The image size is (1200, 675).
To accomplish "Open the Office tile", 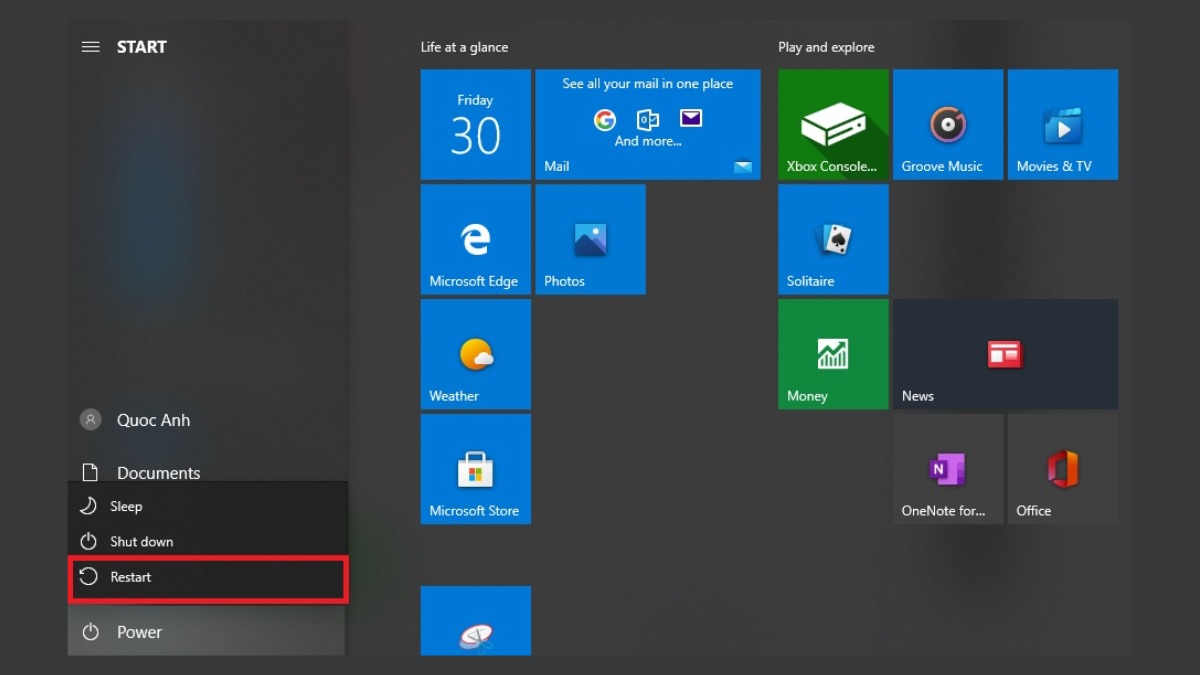I will 1063,469.
